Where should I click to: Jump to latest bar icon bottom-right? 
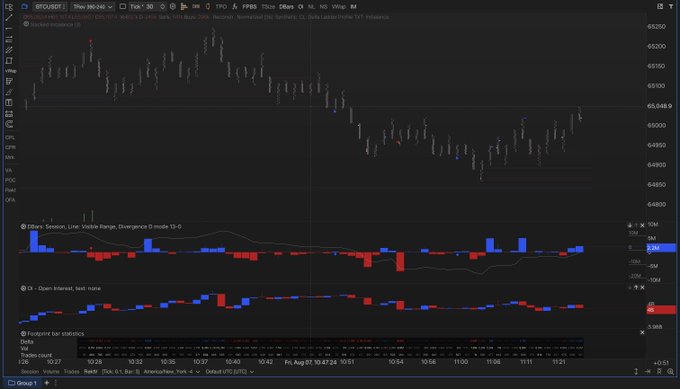pyautogui.click(x=648, y=371)
